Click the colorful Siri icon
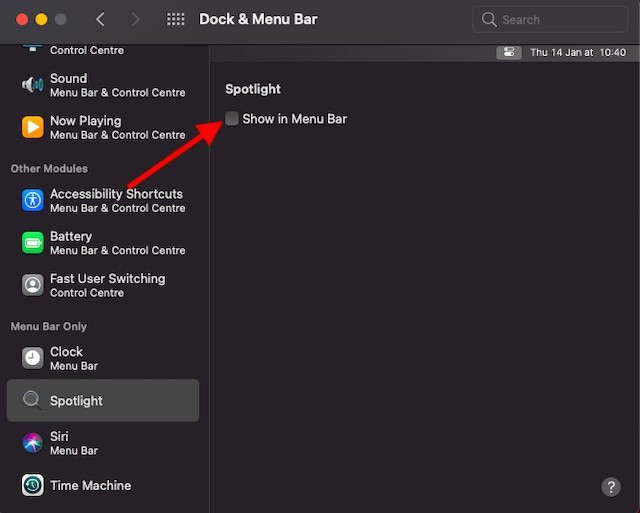Image resolution: width=640 pixels, height=513 pixels. coord(33,443)
